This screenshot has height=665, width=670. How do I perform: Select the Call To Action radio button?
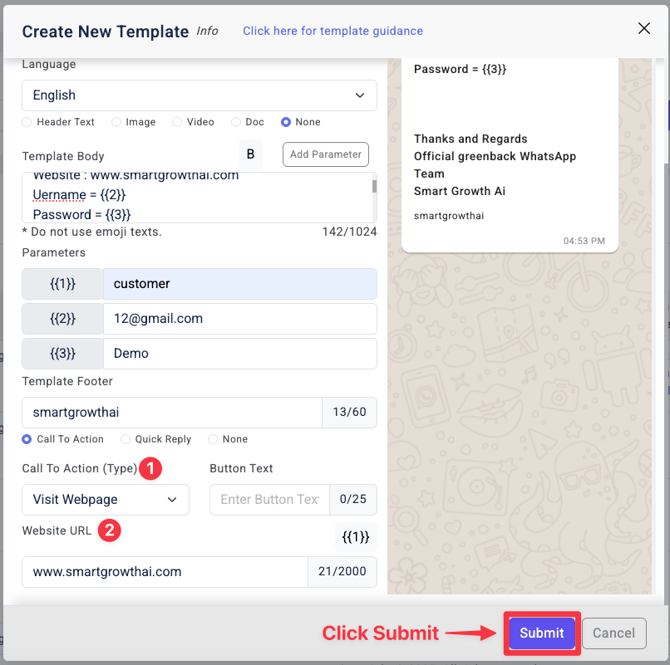[x=28, y=439]
